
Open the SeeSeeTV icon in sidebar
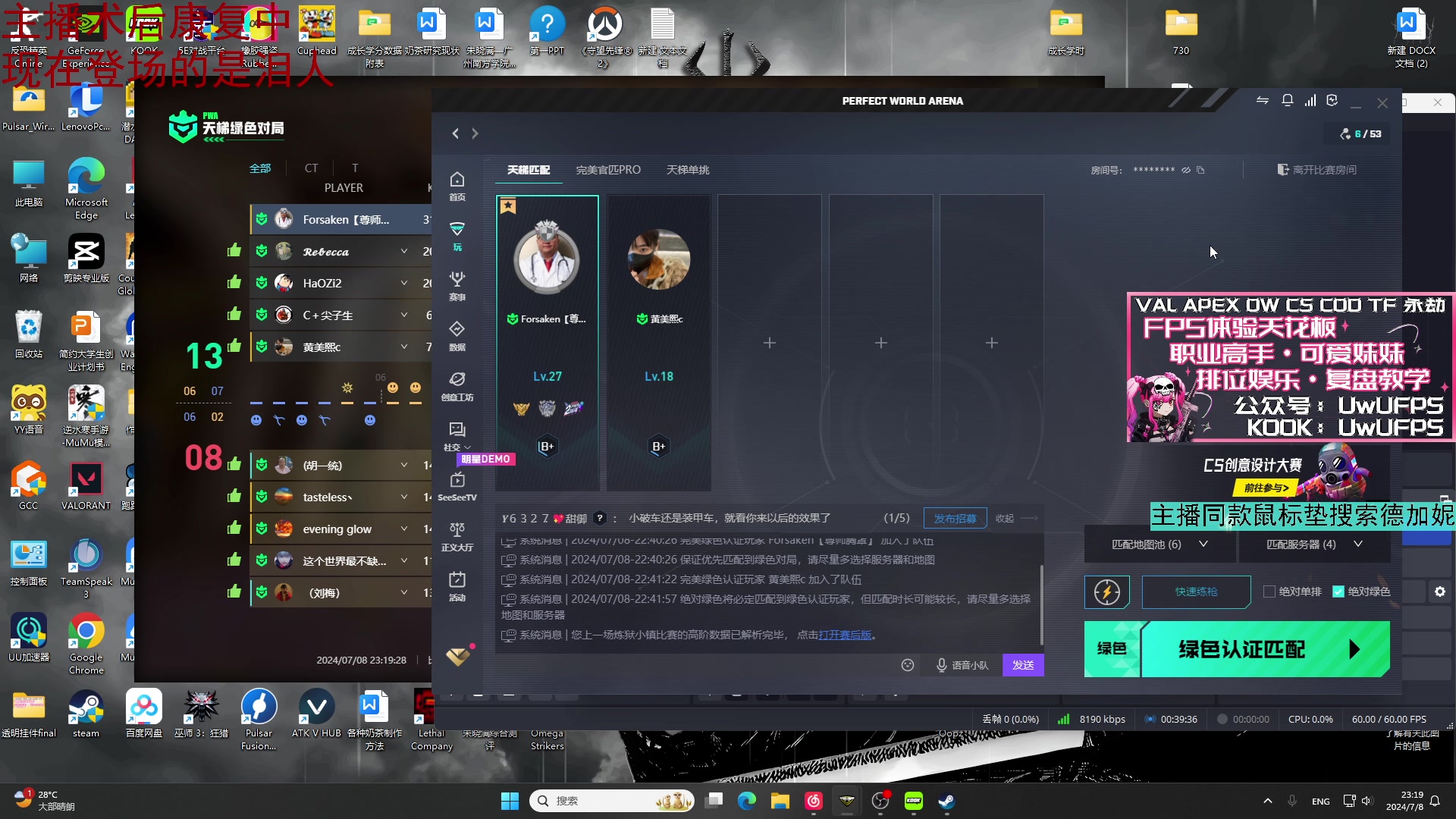pyautogui.click(x=457, y=486)
